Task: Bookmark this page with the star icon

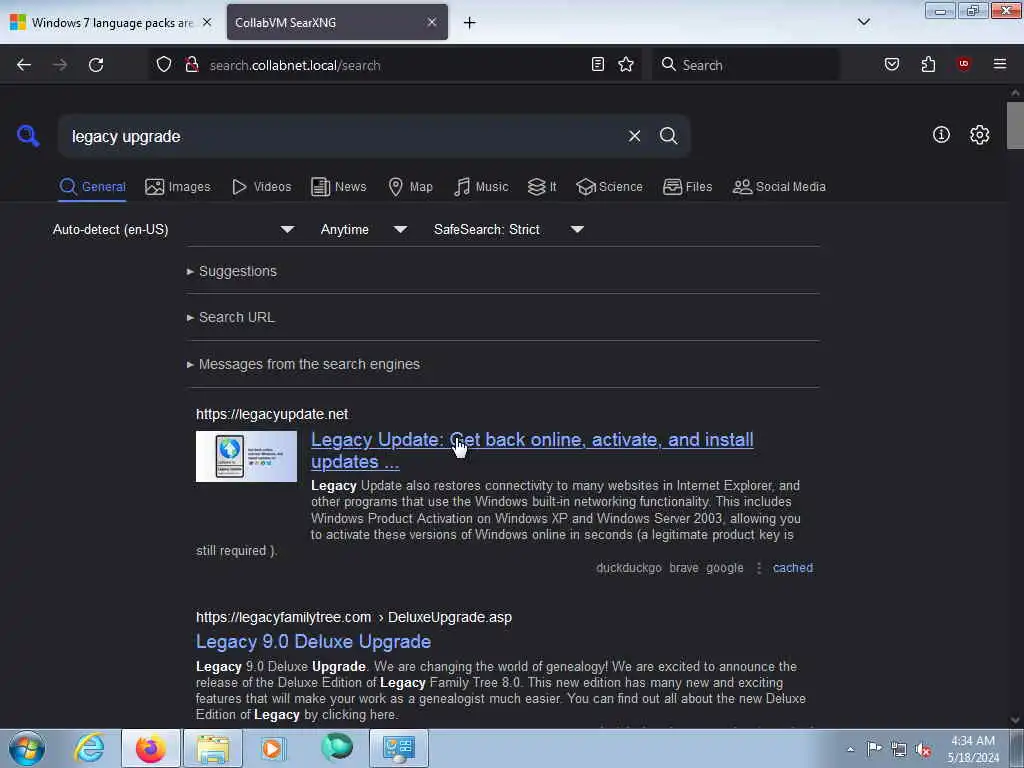Action: [626, 64]
